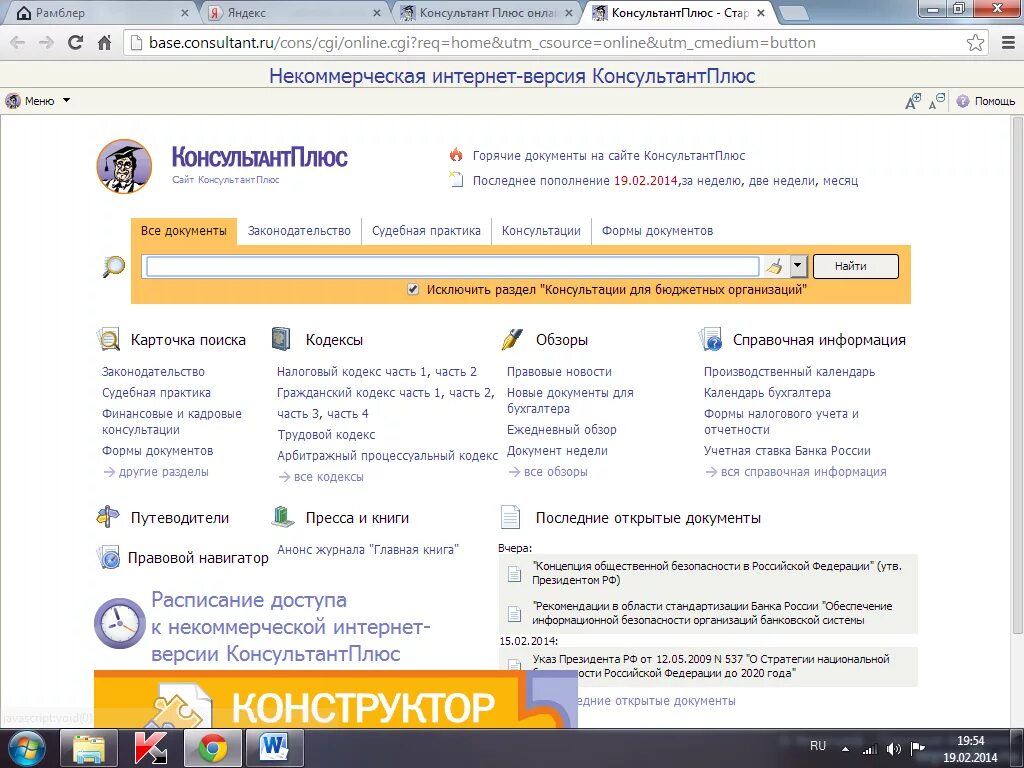Click the Найти button

tap(856, 266)
